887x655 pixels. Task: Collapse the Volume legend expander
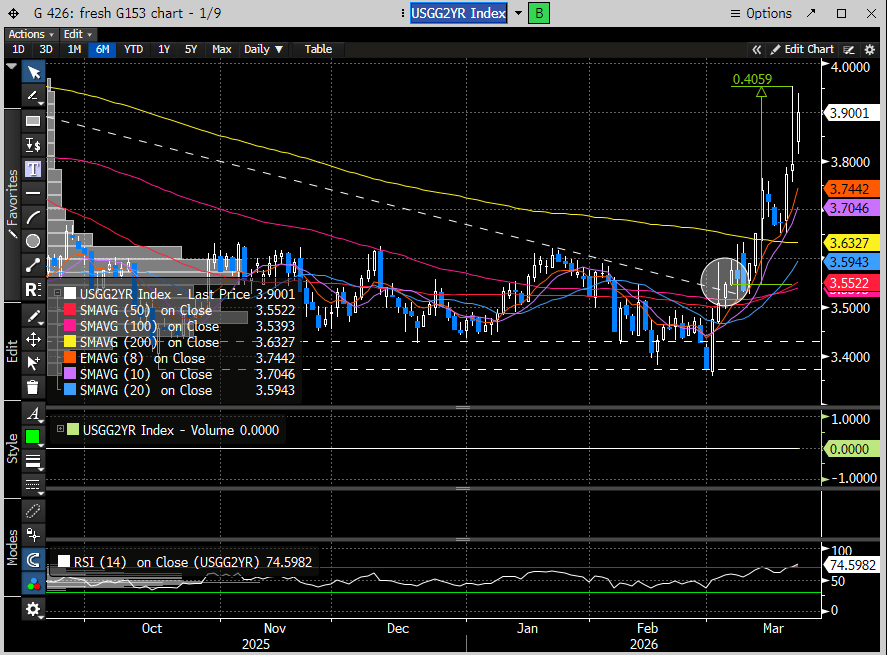[60, 429]
